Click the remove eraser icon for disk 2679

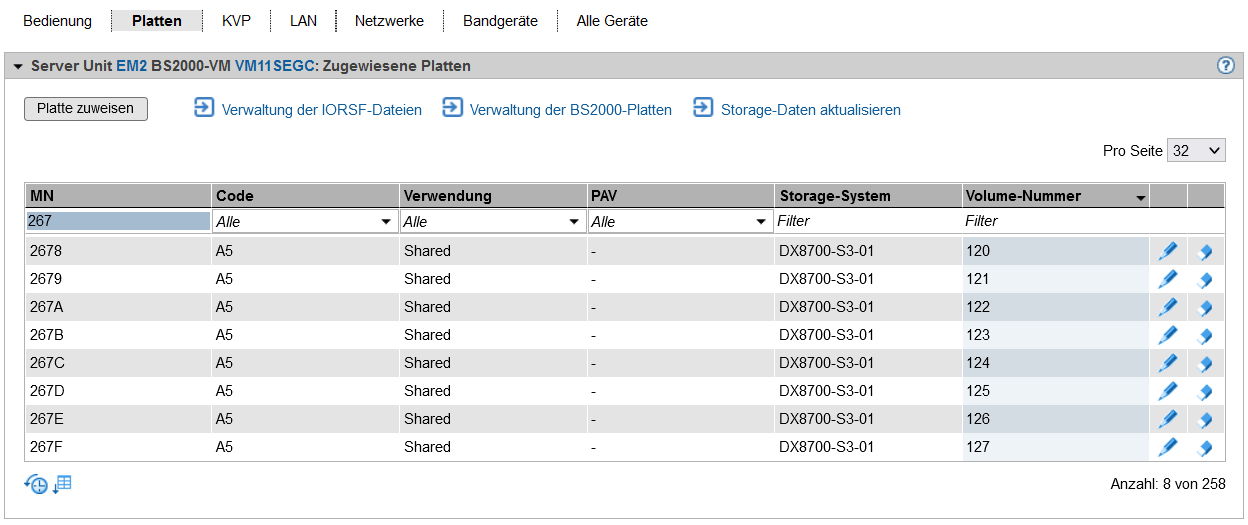coord(1205,280)
